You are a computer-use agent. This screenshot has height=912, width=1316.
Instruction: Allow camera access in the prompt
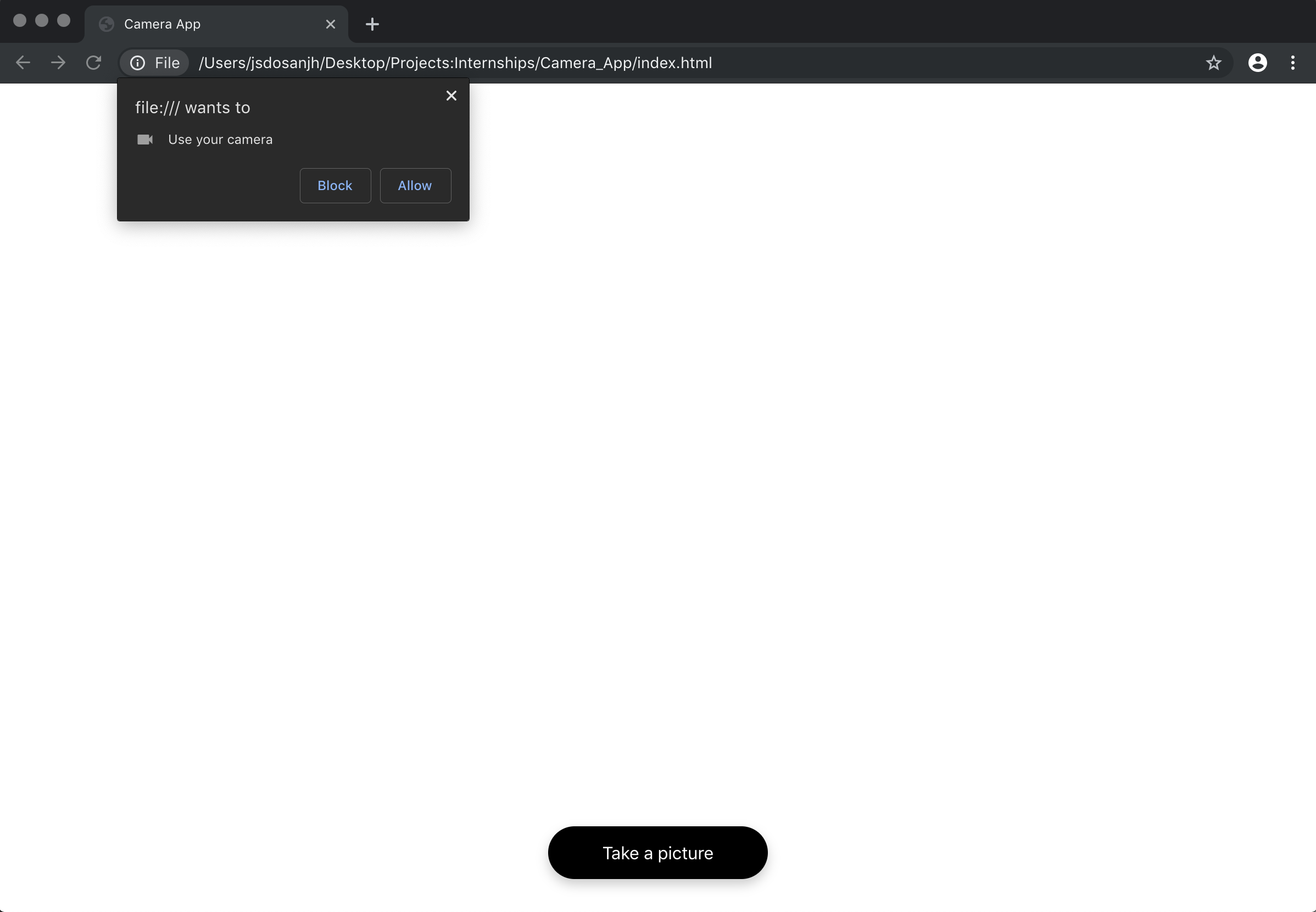(415, 186)
